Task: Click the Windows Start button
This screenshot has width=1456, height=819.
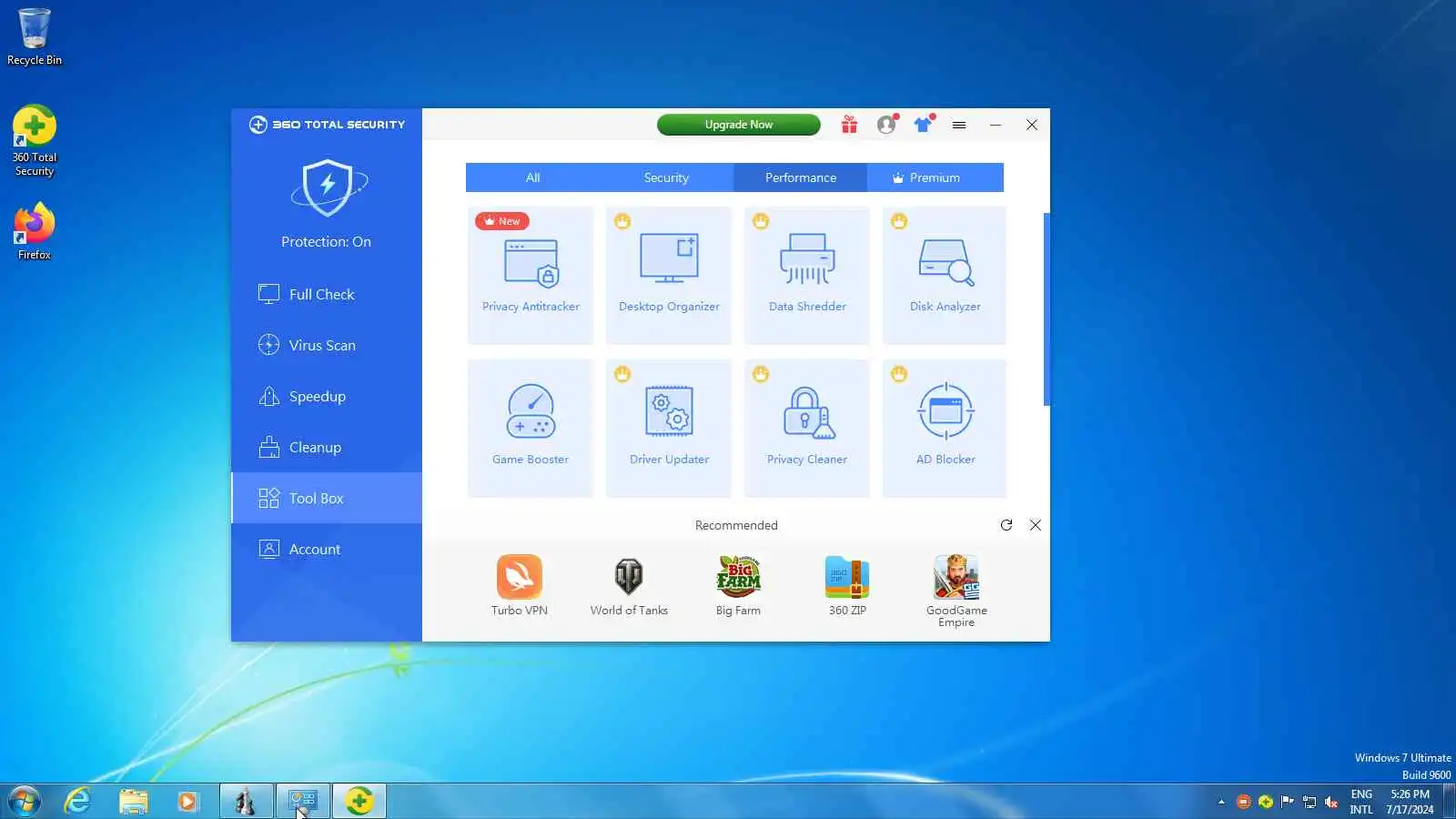Action: (x=24, y=802)
